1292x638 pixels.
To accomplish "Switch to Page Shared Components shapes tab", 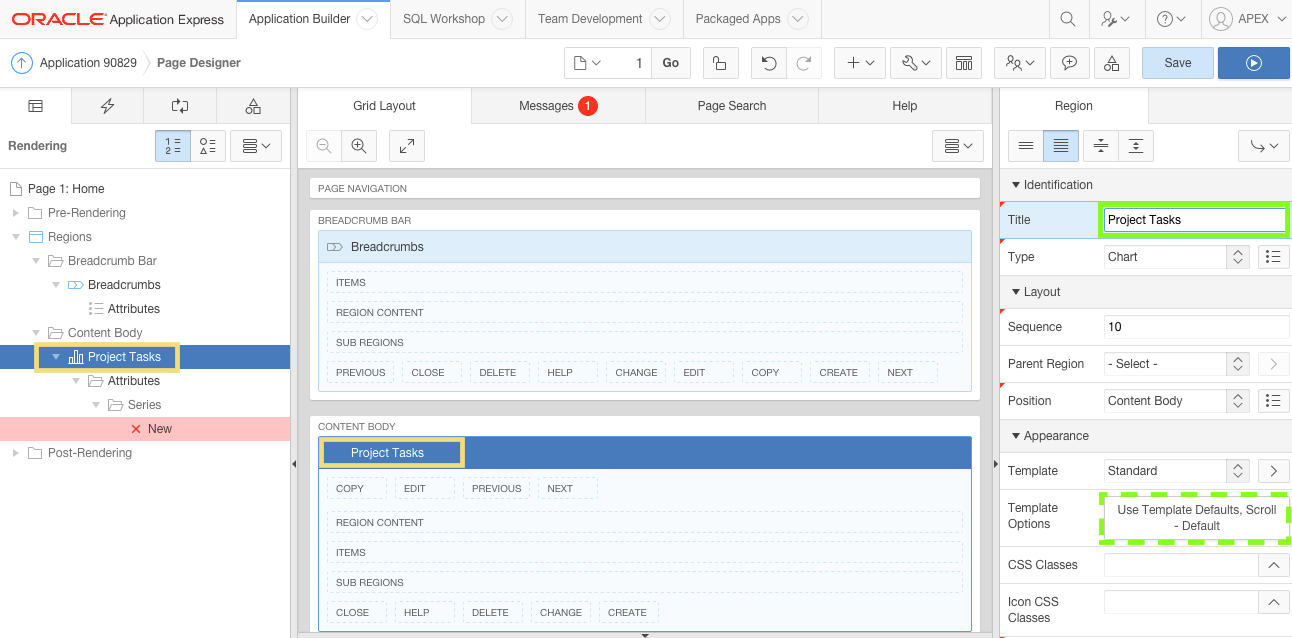I will [253, 106].
